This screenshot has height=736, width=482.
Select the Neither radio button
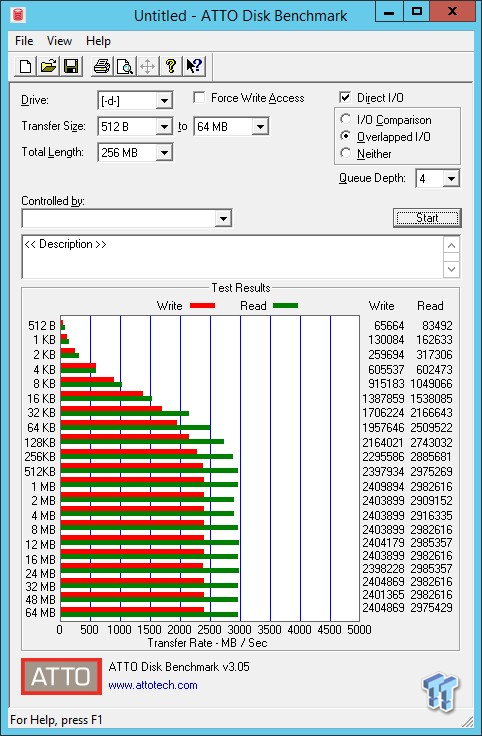pyautogui.click(x=345, y=153)
